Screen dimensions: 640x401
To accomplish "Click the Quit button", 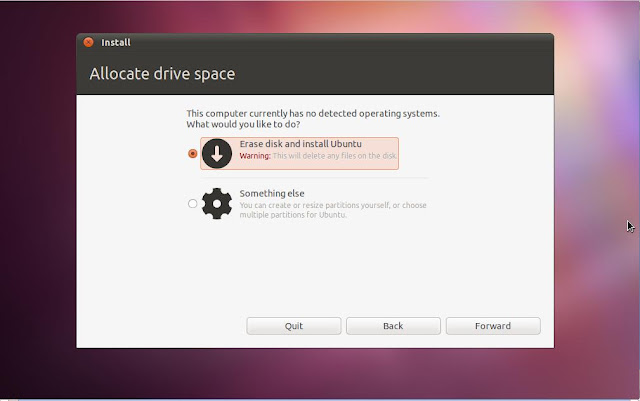I will coord(293,326).
